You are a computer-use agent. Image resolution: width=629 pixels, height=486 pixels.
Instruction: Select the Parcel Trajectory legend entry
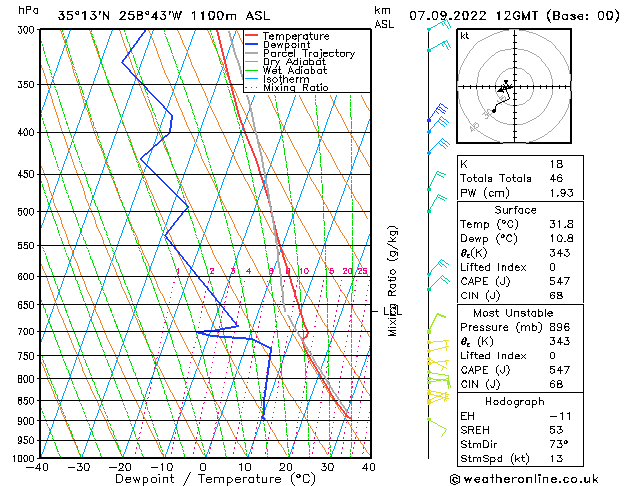coord(309,53)
